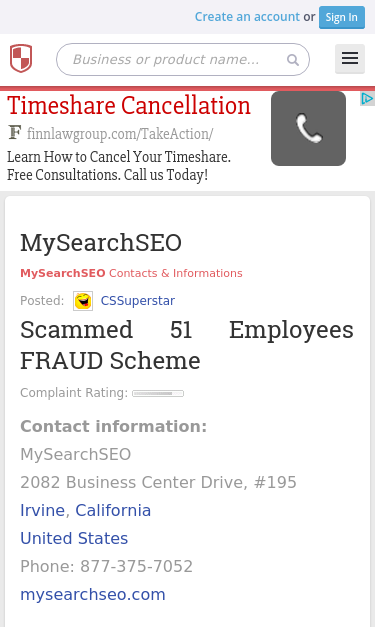Open MySearchSEO Contacts & Informations link
This screenshot has width=375, height=627.
pos(131,273)
